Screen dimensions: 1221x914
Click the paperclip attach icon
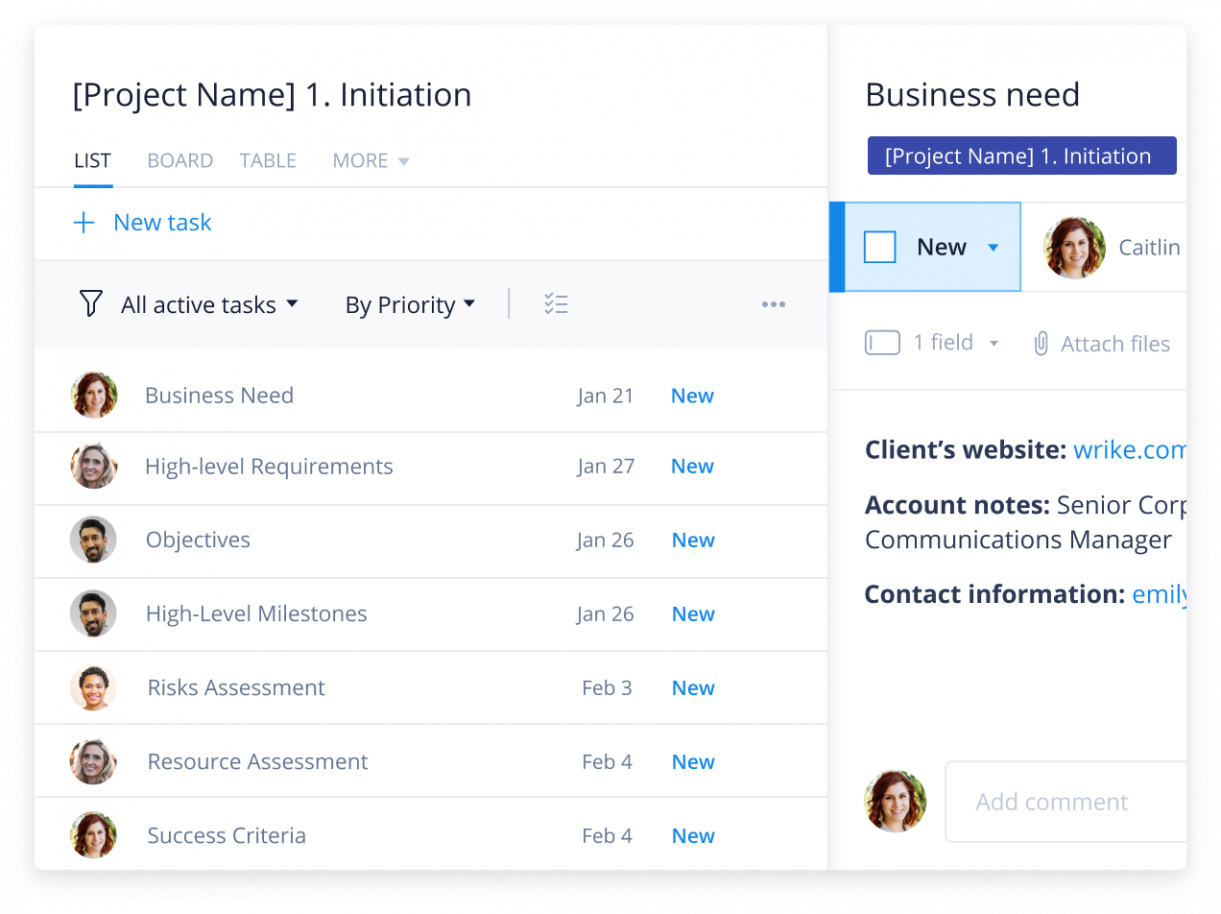(1041, 344)
